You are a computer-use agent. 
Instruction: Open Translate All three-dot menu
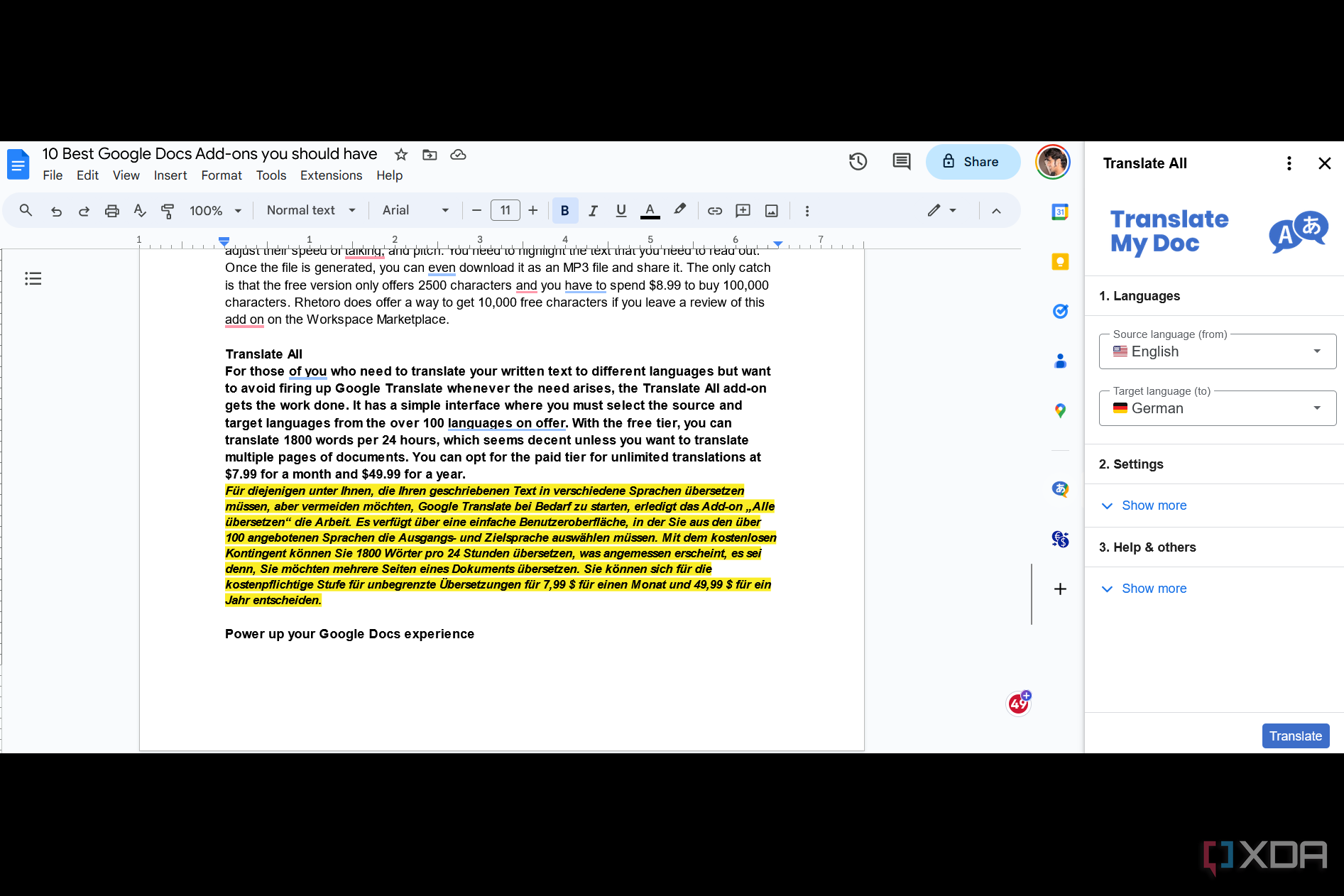tap(1289, 163)
